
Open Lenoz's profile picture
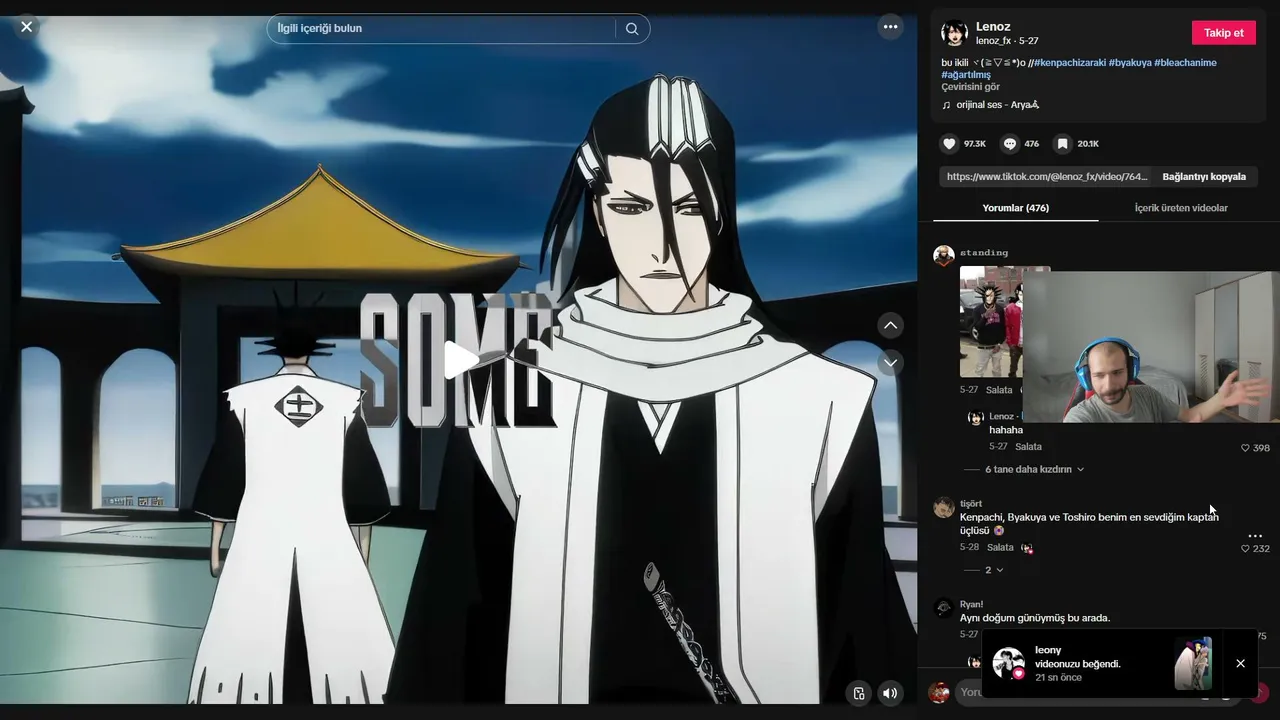[x=954, y=33]
